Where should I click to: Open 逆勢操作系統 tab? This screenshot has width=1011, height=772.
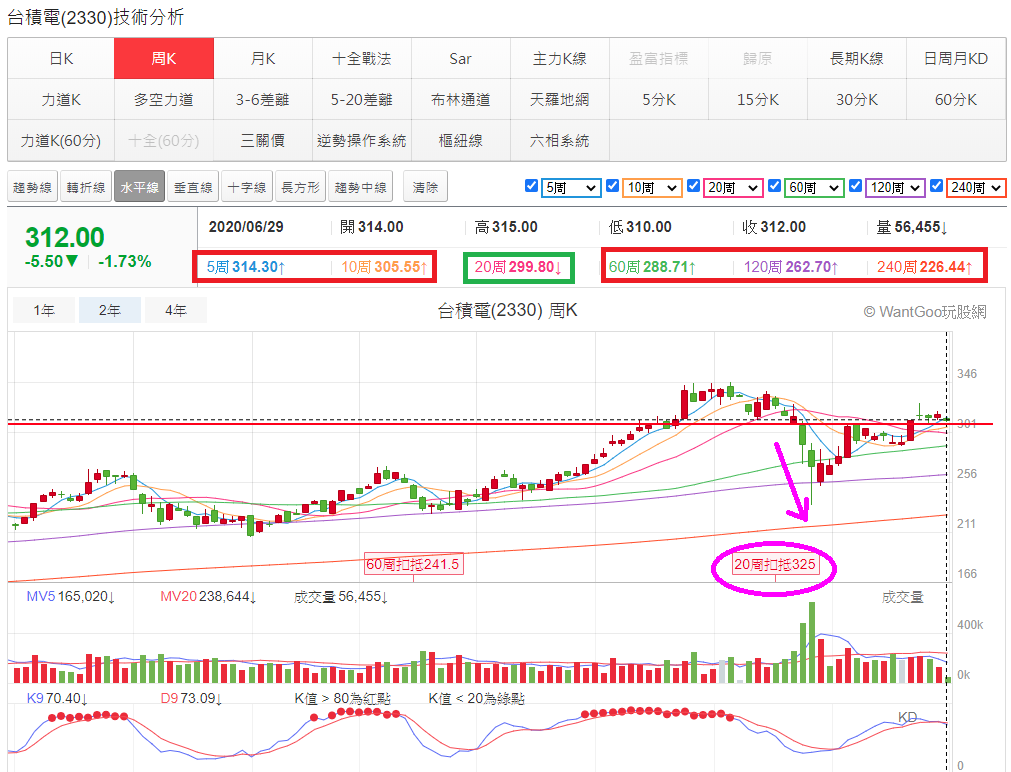tap(362, 141)
